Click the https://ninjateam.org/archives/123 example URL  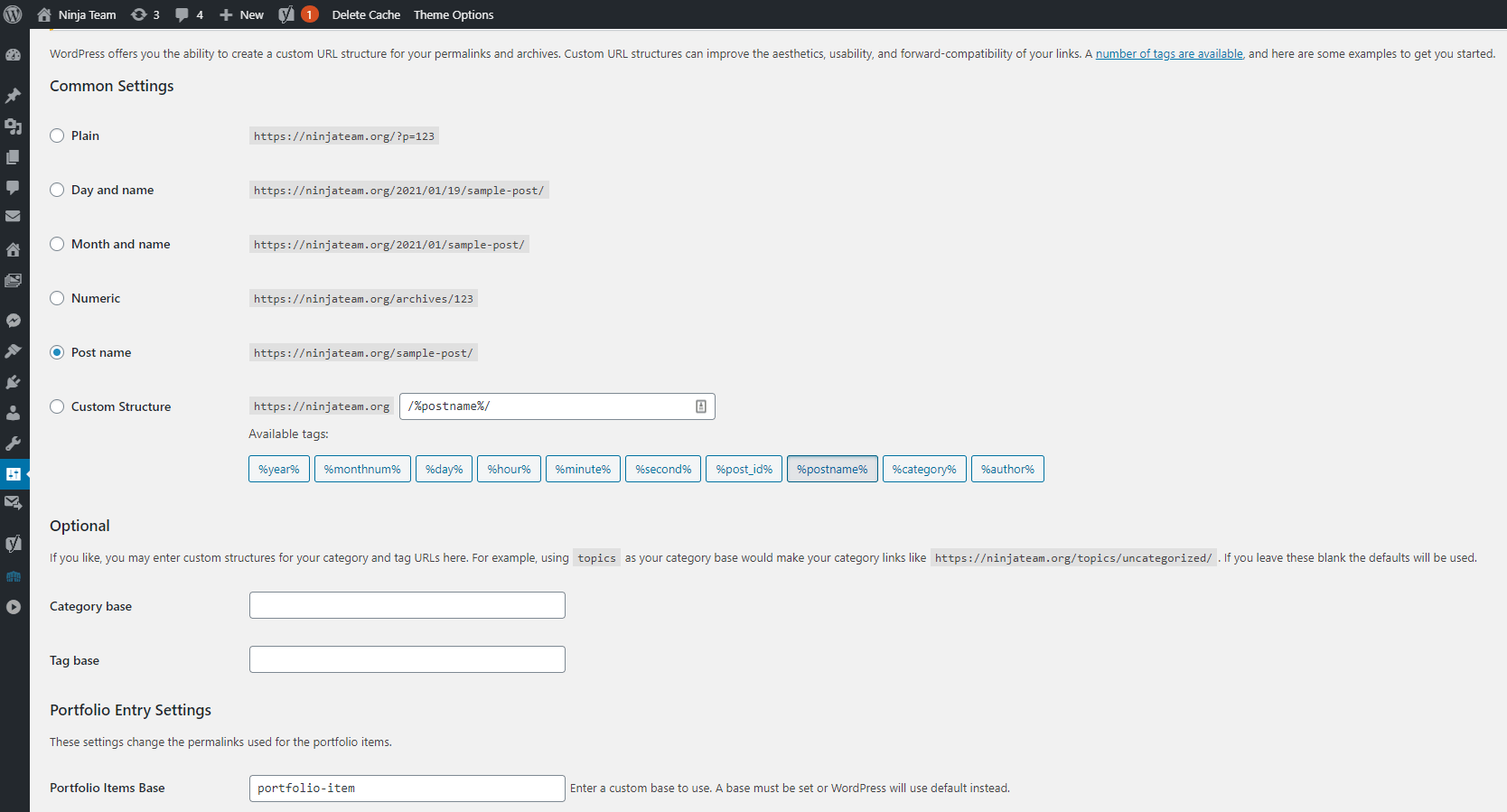click(363, 299)
